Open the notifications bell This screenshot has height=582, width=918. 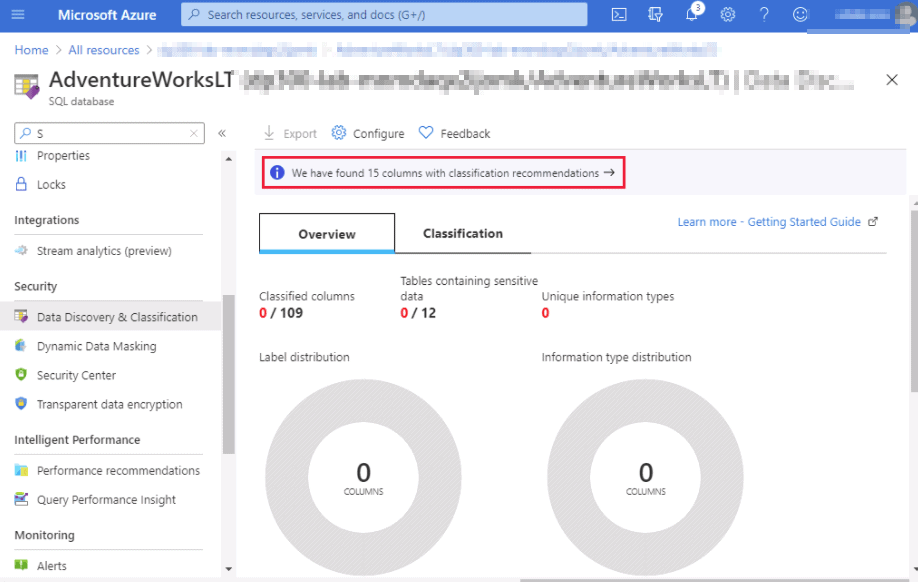(692, 15)
